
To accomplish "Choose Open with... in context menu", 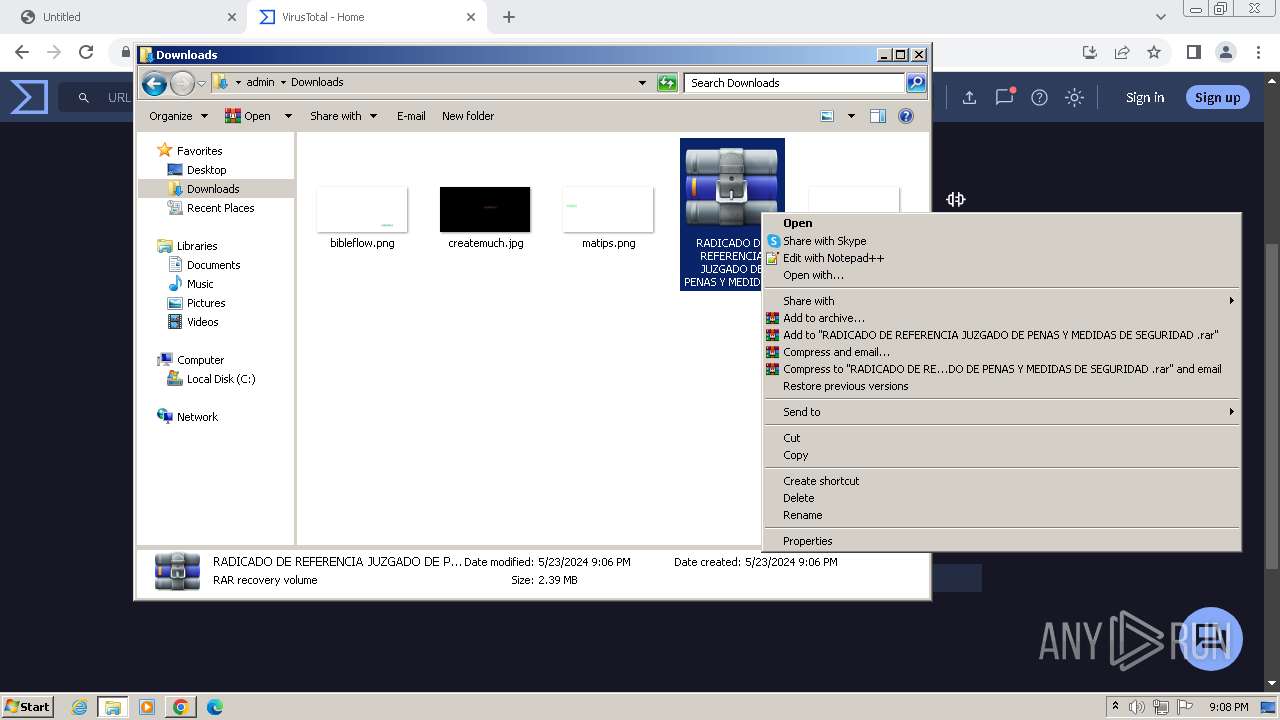I will click(1002, 275).
